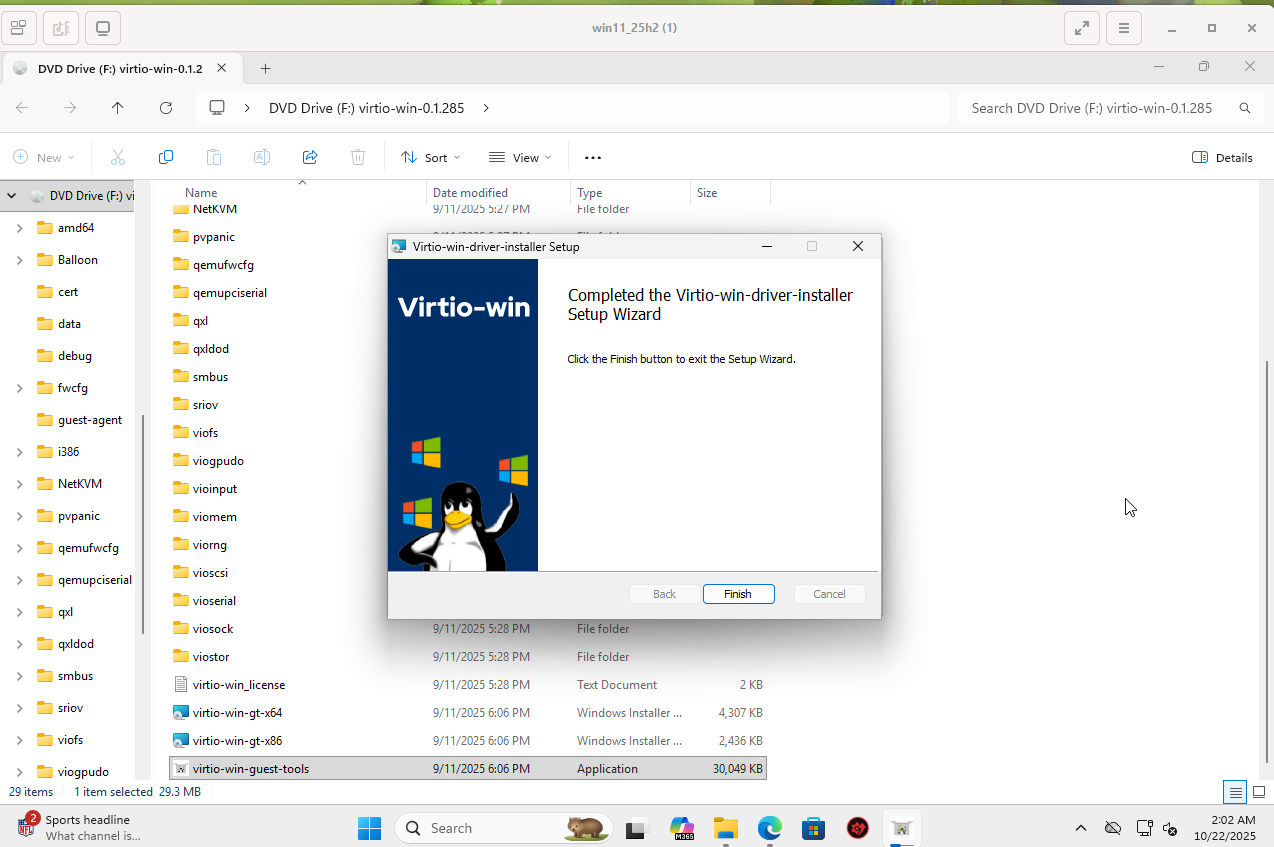This screenshot has width=1274, height=847.
Task: Open the See more ellipsis menu
Action: [x=593, y=157]
